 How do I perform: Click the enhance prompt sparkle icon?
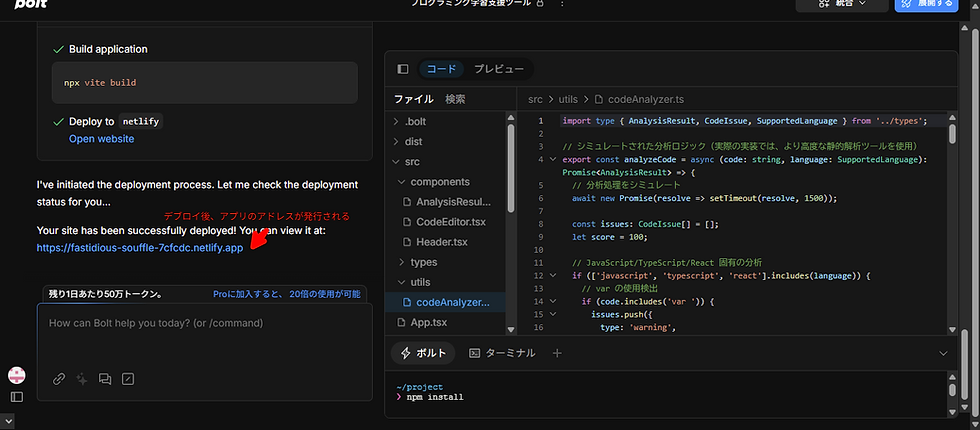[x=81, y=379]
